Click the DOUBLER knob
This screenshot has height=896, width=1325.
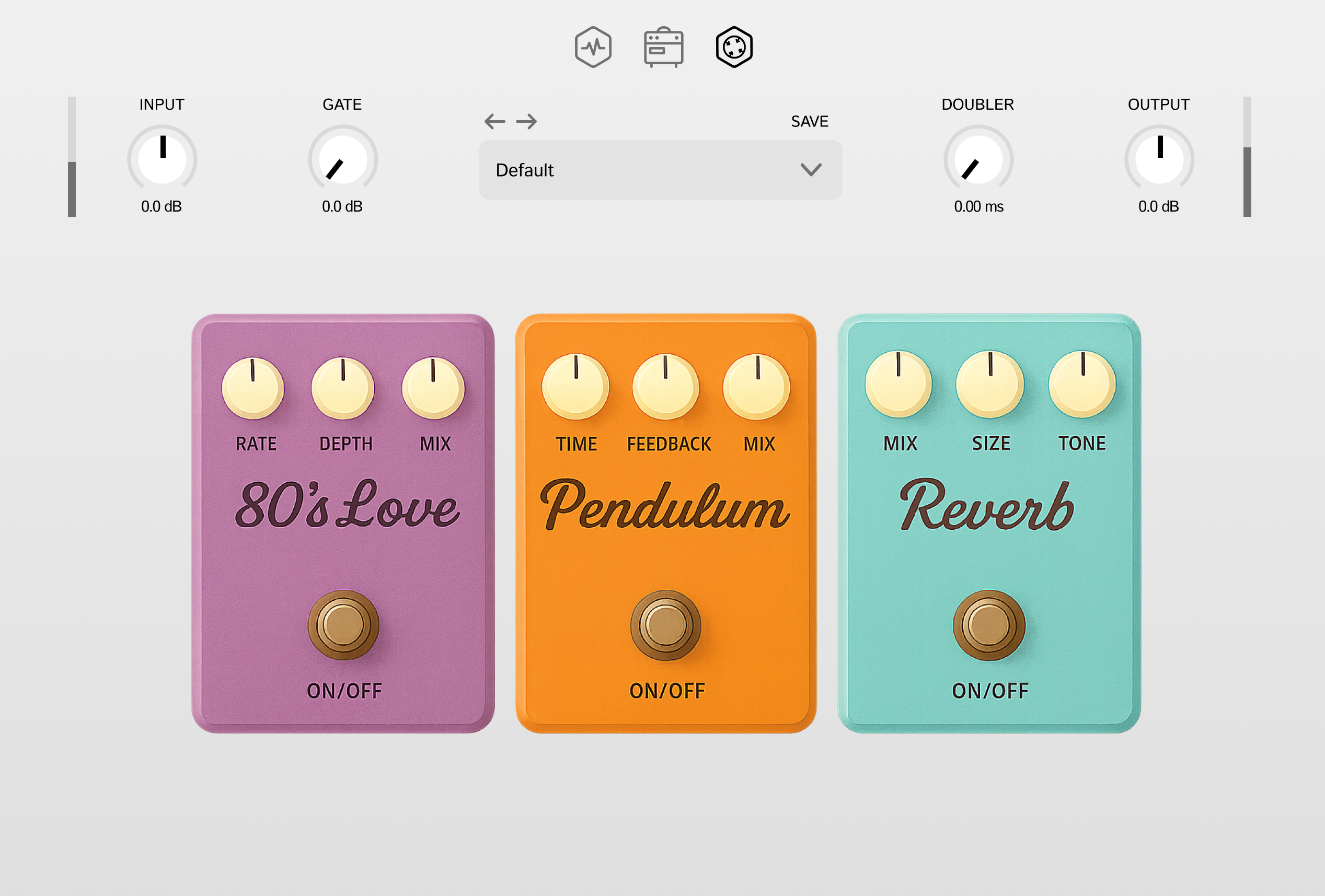pyautogui.click(x=978, y=160)
